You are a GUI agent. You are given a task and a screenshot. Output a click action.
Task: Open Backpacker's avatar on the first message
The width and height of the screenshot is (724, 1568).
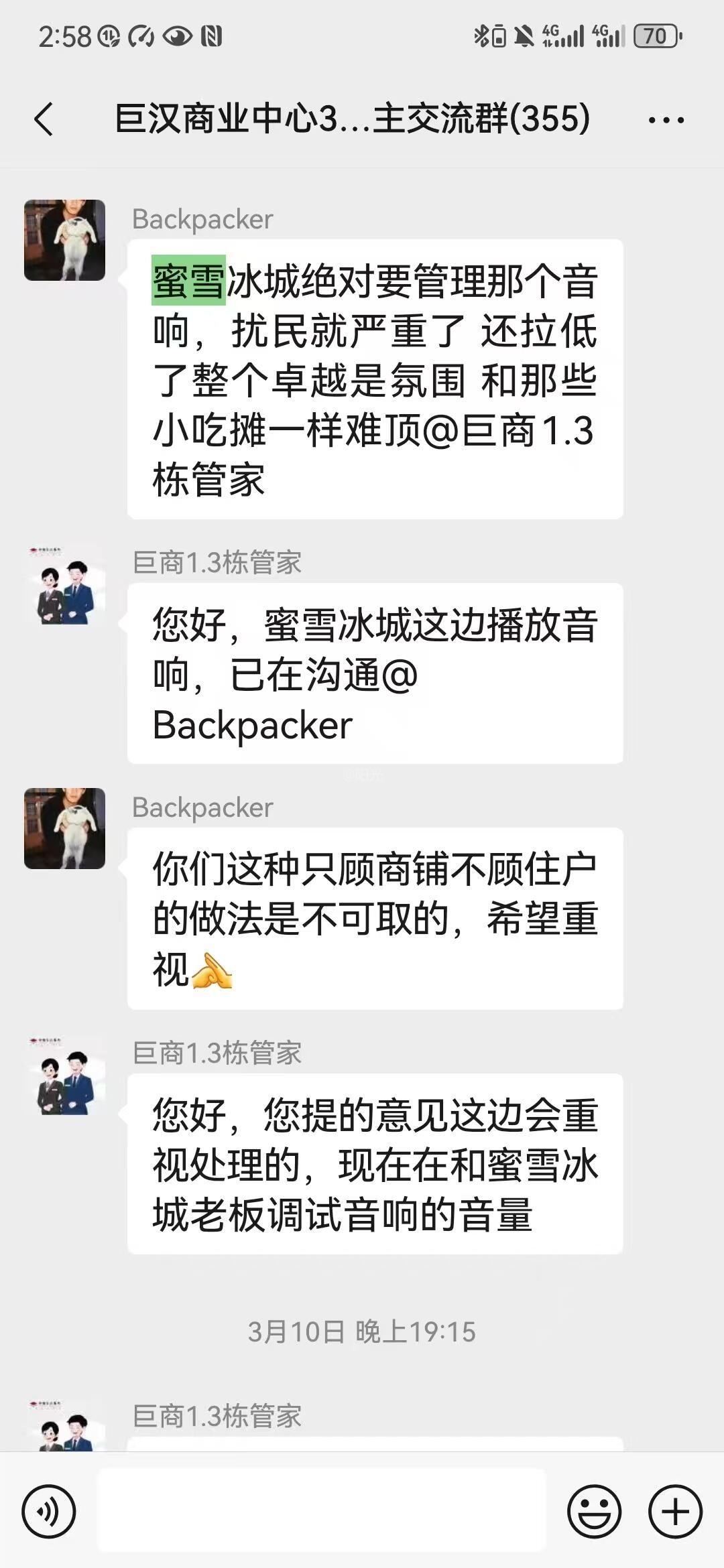coord(64,240)
